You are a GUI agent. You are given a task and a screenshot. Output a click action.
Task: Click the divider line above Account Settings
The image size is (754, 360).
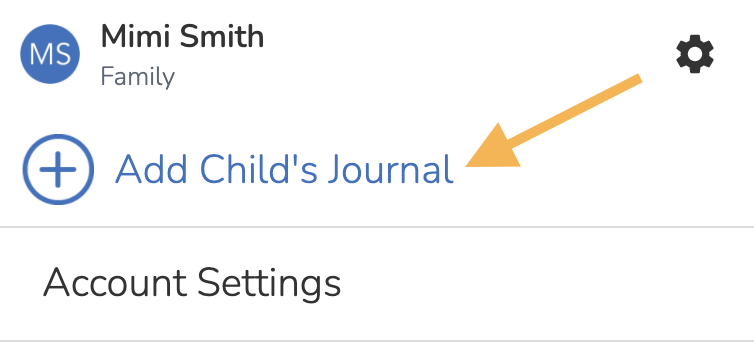(377, 226)
